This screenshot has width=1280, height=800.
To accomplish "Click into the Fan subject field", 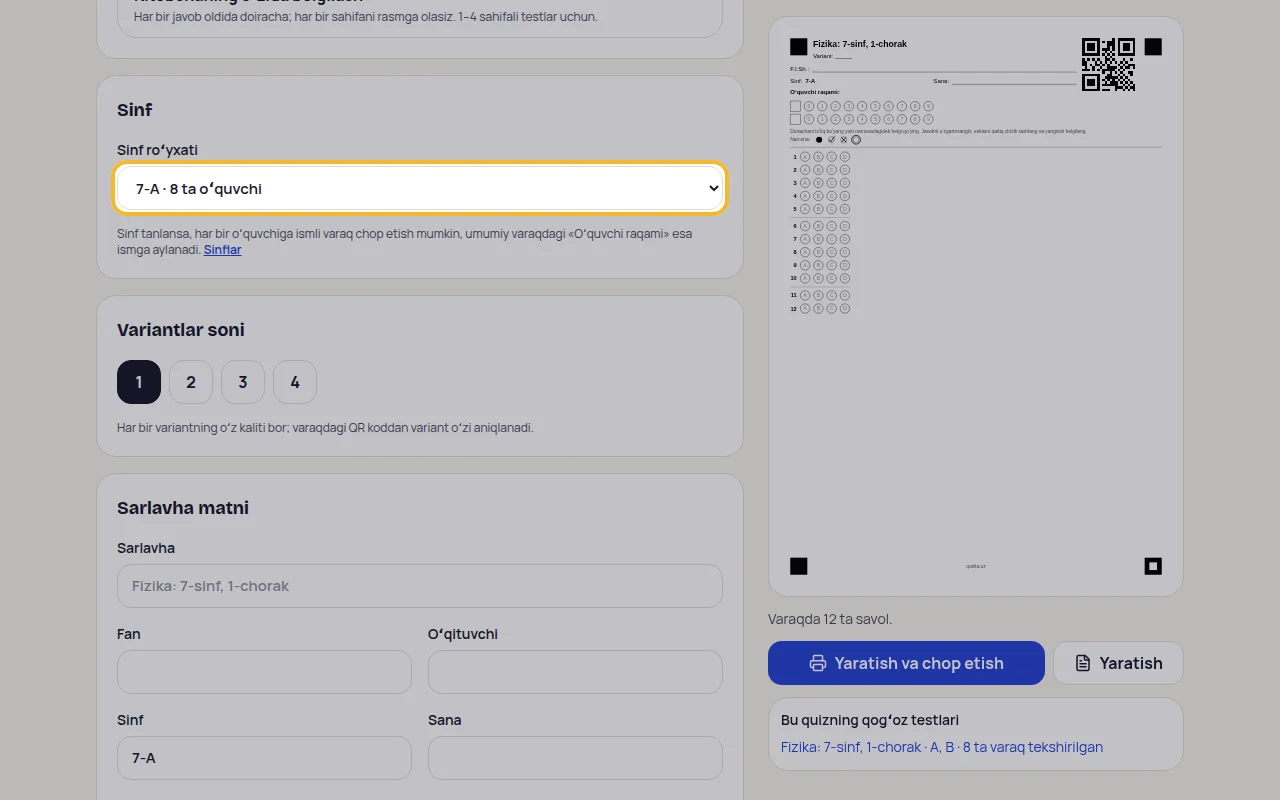I will [x=264, y=672].
